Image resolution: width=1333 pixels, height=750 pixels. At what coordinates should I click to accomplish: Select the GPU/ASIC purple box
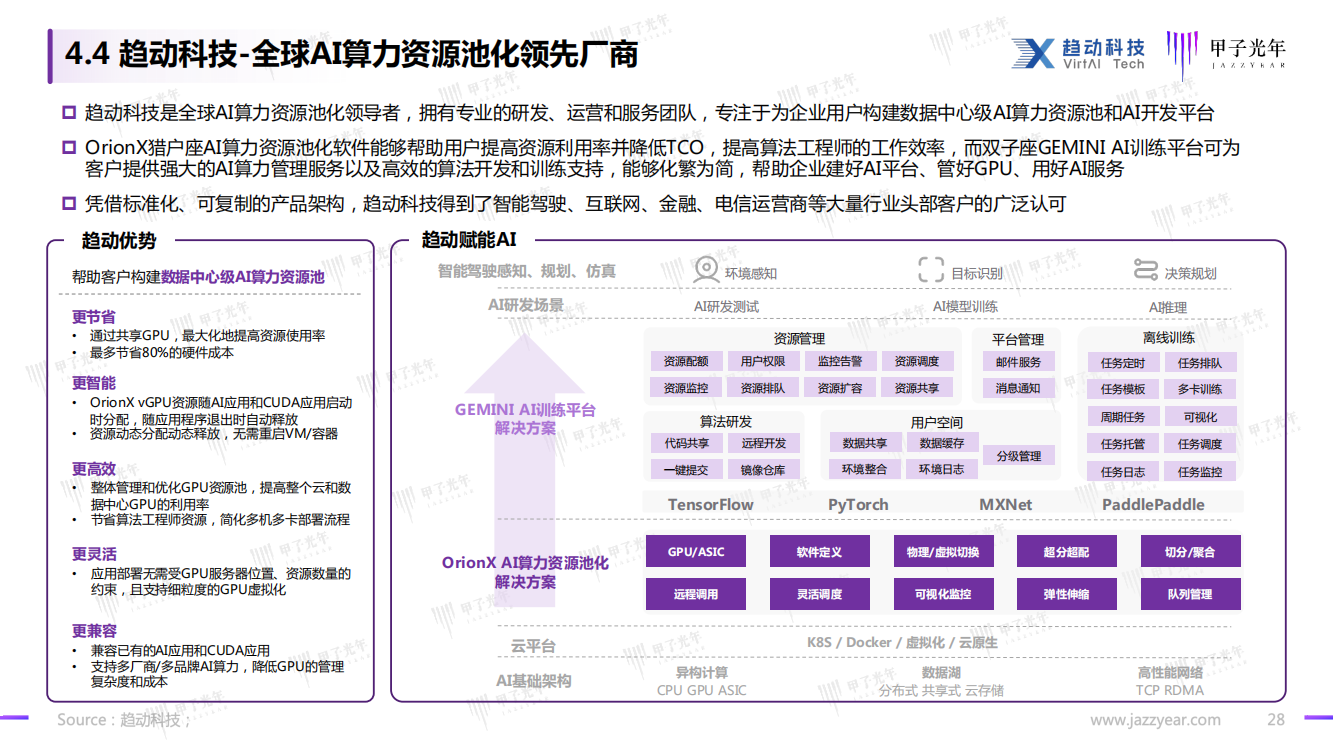point(696,552)
